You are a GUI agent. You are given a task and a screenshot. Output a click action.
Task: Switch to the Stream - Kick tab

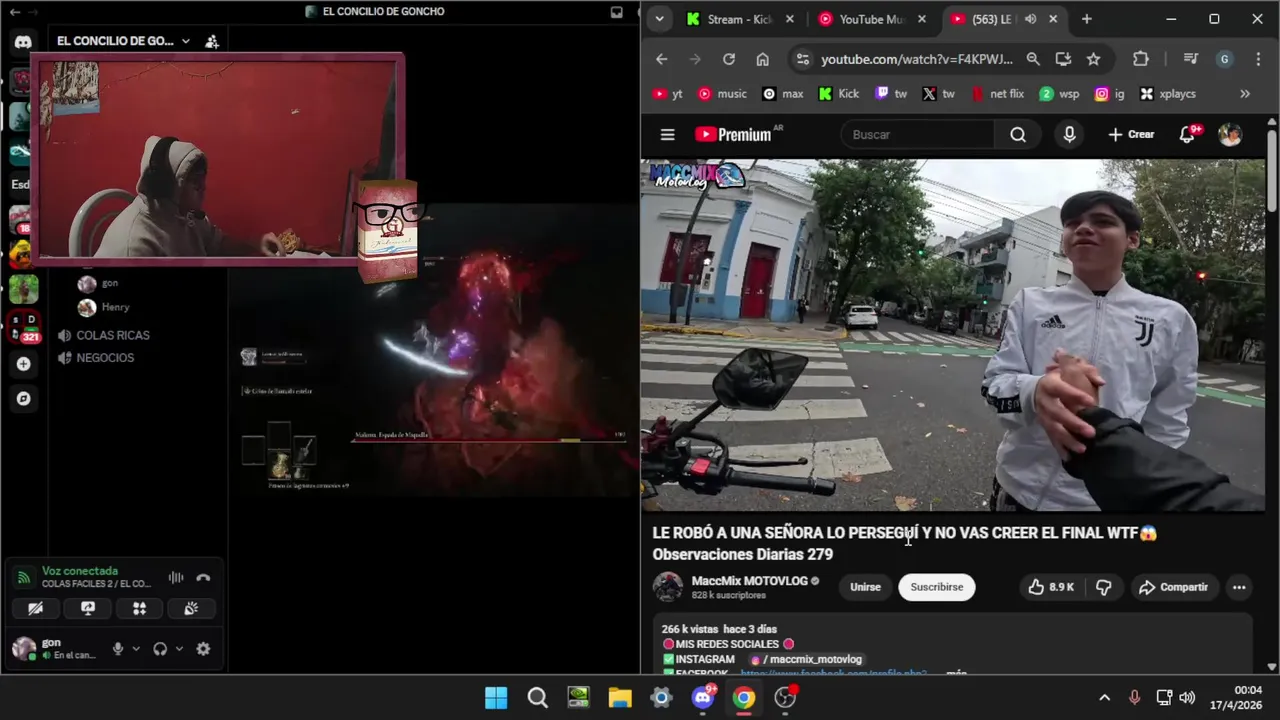click(x=740, y=19)
